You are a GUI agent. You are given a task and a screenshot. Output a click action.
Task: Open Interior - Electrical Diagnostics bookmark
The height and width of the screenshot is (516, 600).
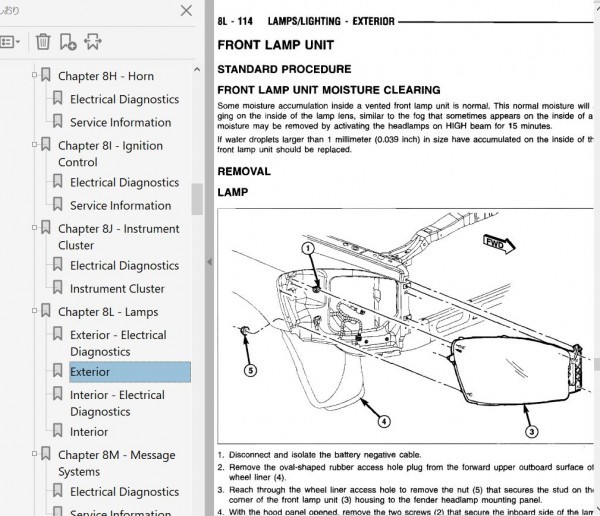coord(117,403)
